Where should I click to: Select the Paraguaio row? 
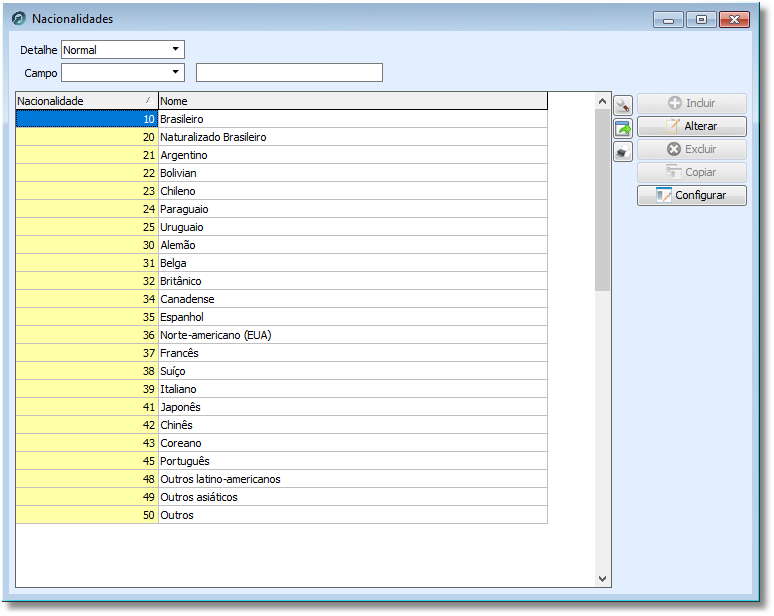tap(281, 209)
